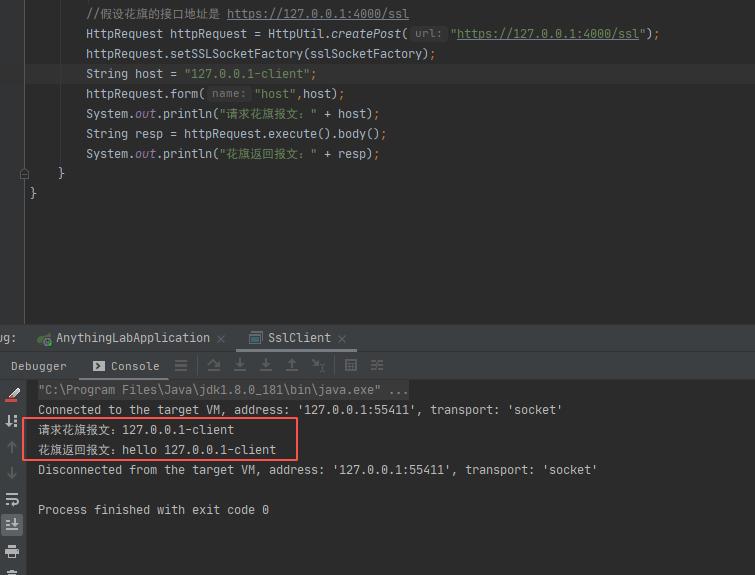Open the URL inside createPost call
The image size is (755, 575).
click(x=548, y=34)
